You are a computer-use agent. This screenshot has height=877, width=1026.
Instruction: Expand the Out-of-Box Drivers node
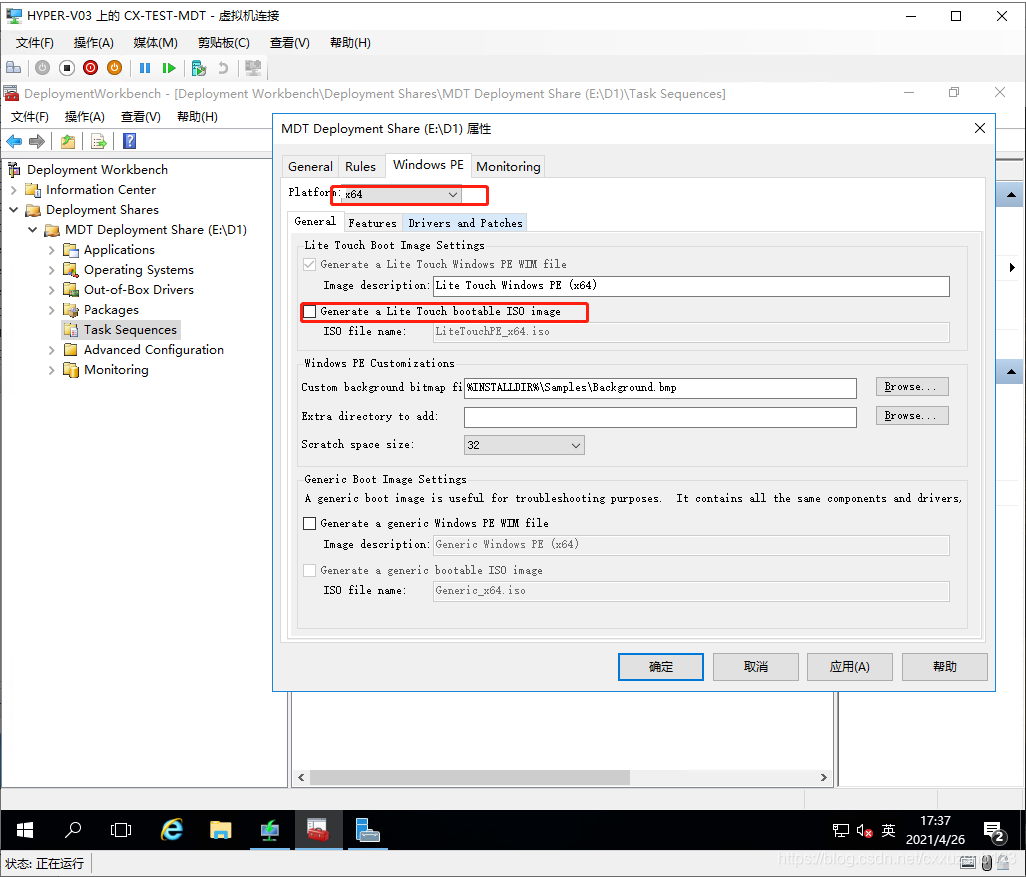tap(52, 290)
